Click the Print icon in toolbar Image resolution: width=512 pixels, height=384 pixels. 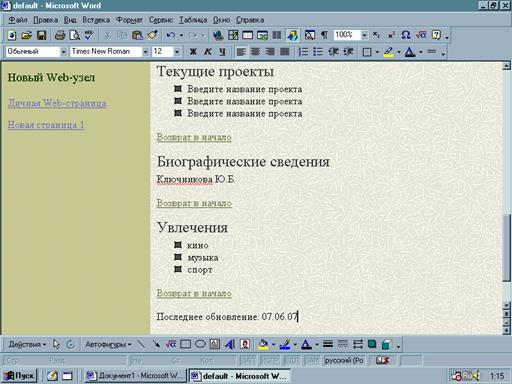(60, 35)
